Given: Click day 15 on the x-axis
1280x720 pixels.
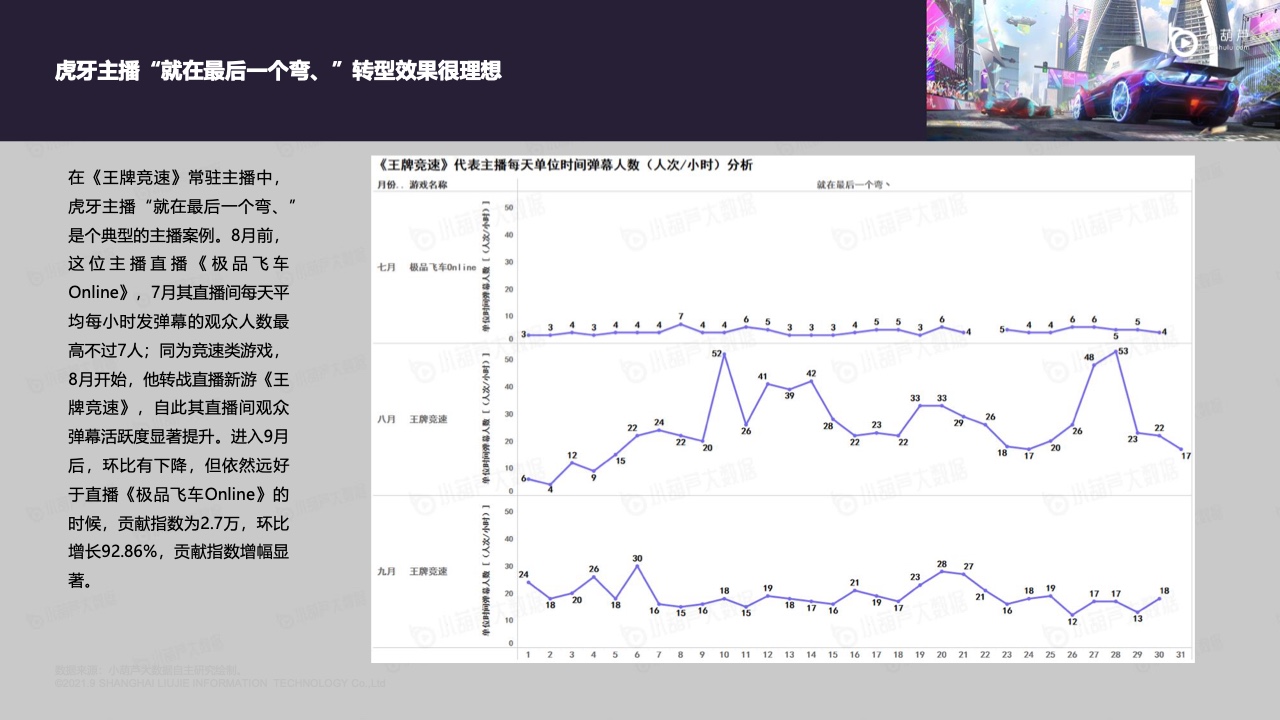Looking at the screenshot, I should [833, 655].
